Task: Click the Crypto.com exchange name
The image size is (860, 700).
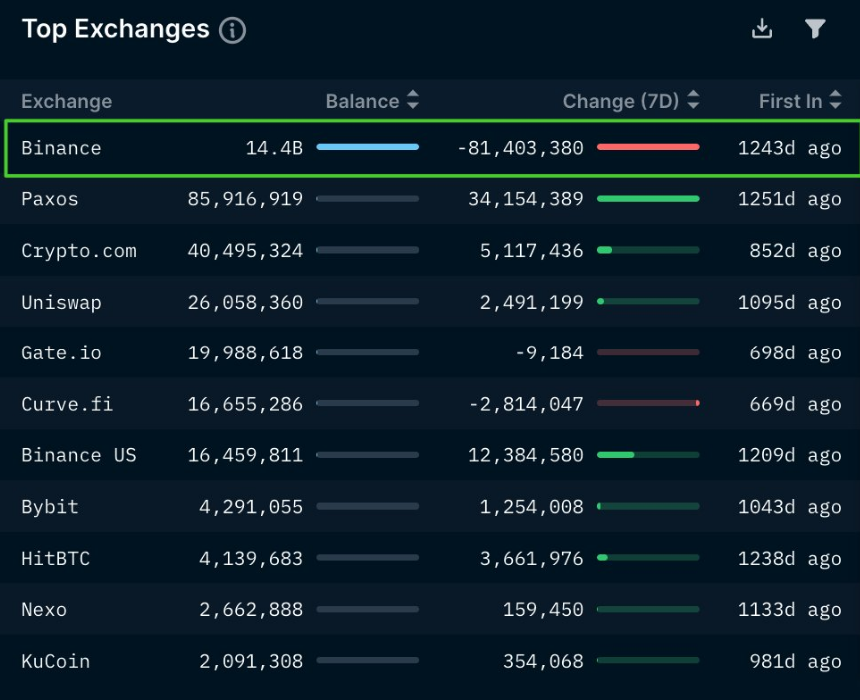Action: (x=78, y=251)
